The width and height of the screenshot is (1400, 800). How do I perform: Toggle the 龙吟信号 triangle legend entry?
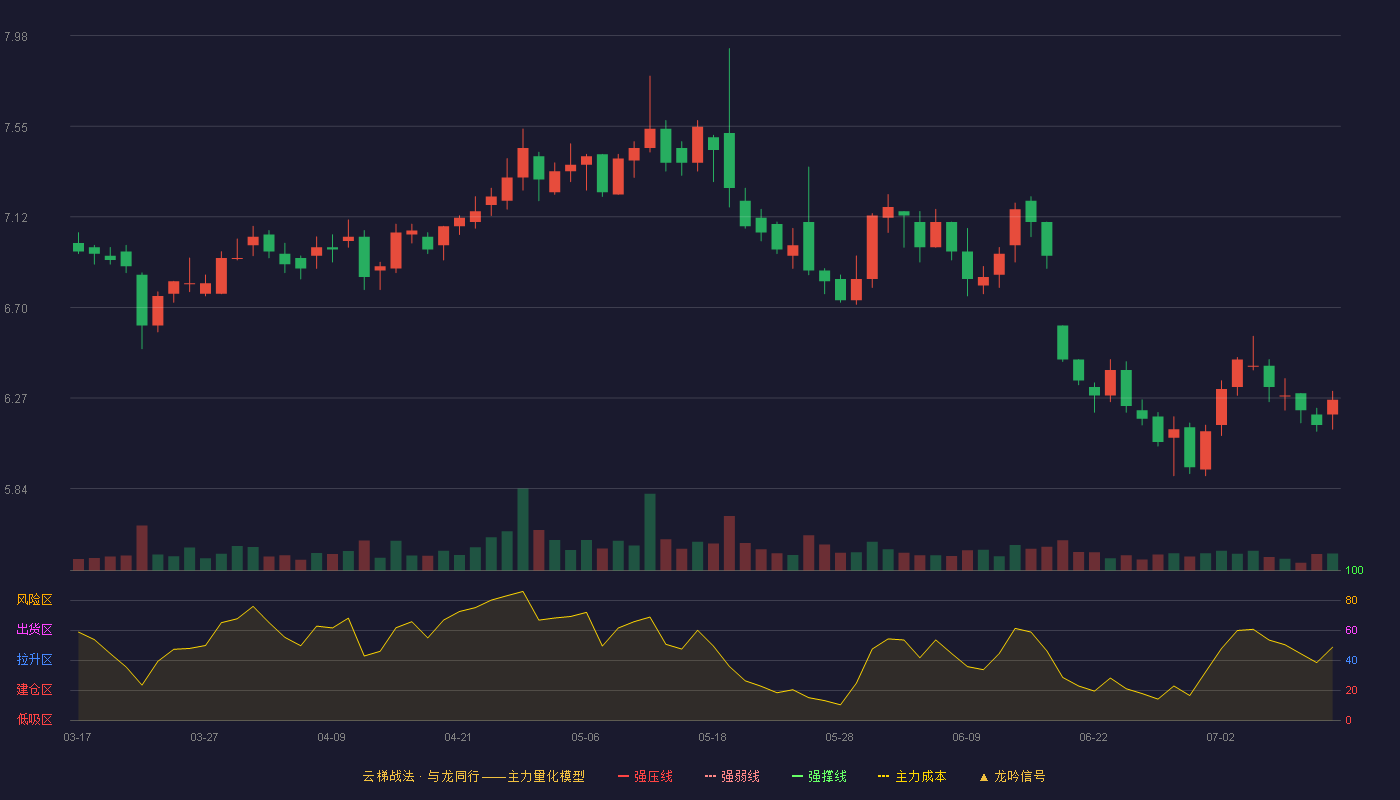(x=1012, y=776)
